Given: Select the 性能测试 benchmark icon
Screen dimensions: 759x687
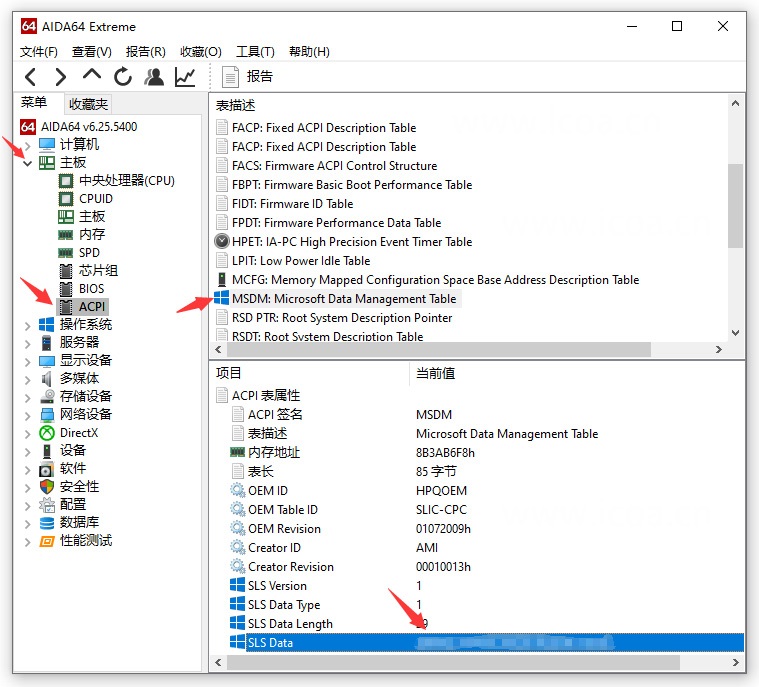Looking at the screenshot, I should (47, 541).
